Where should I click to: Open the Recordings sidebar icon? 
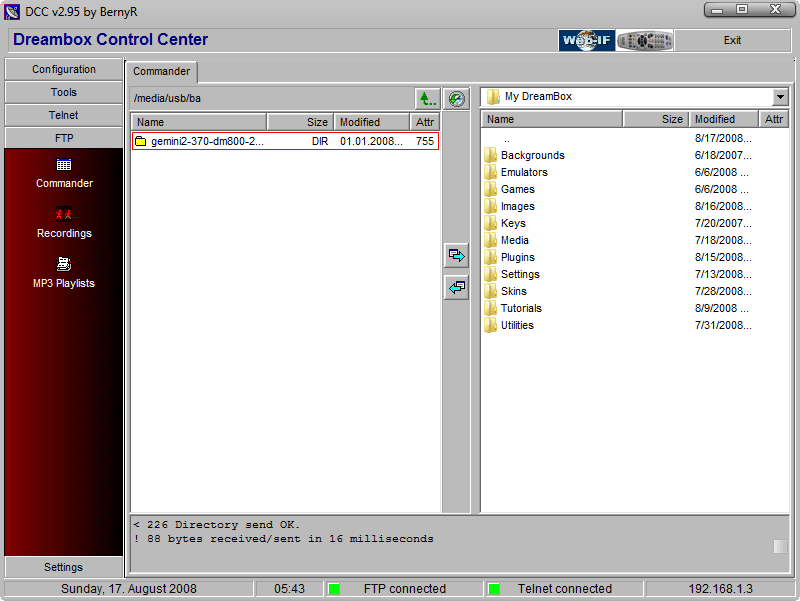pyautogui.click(x=64, y=214)
